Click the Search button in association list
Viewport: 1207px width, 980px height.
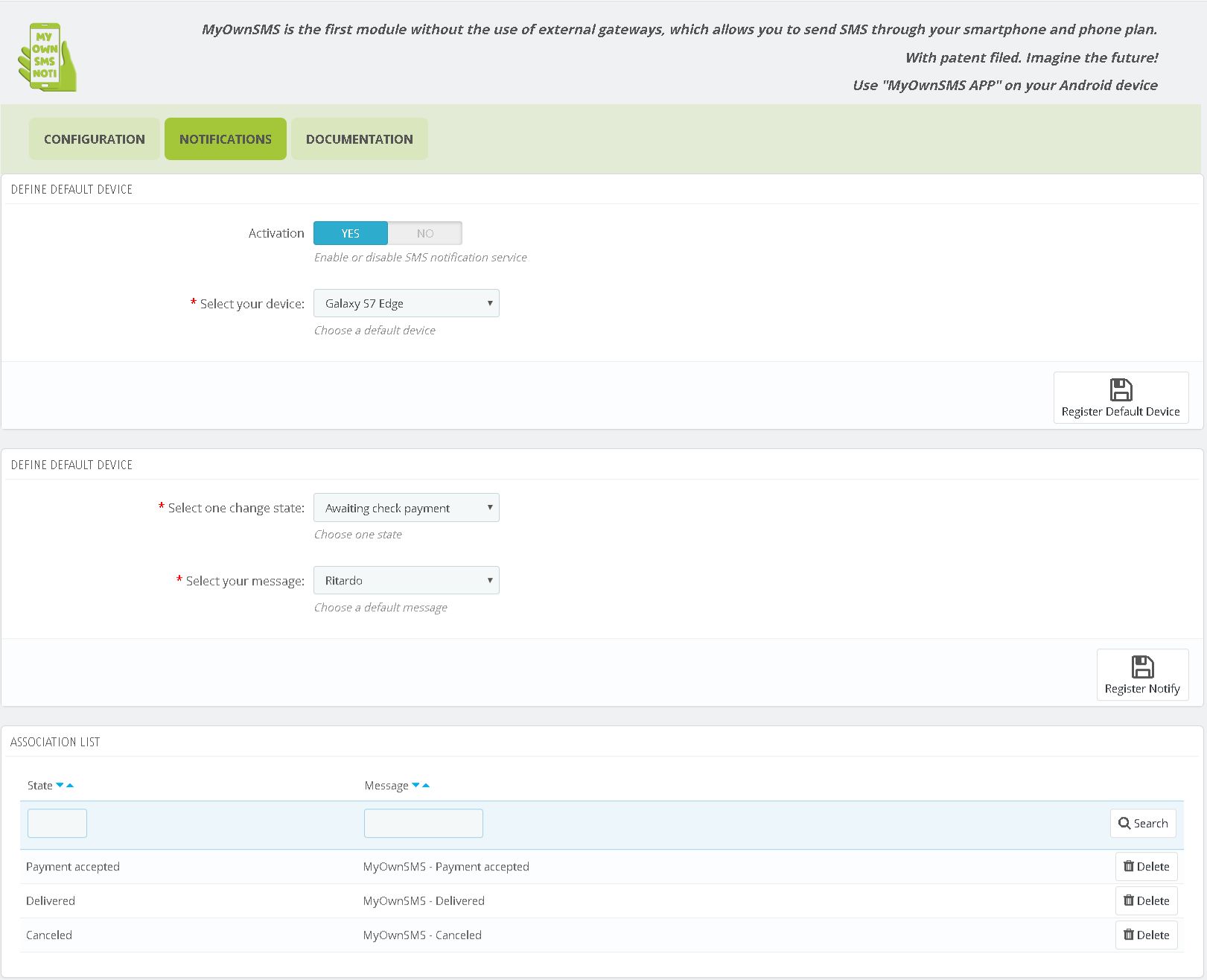[1143, 823]
